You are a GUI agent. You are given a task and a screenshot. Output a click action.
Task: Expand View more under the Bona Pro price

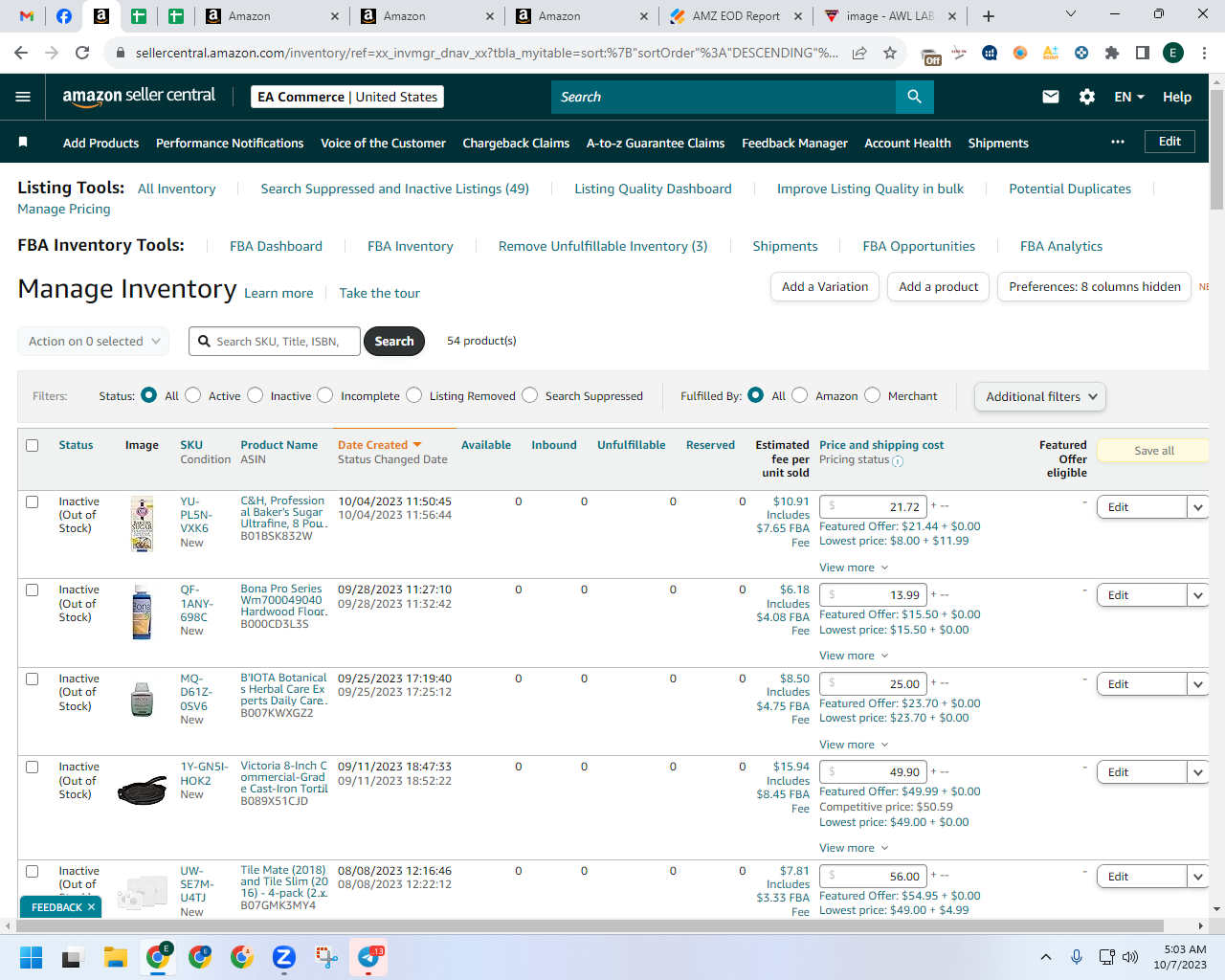[x=854, y=656]
